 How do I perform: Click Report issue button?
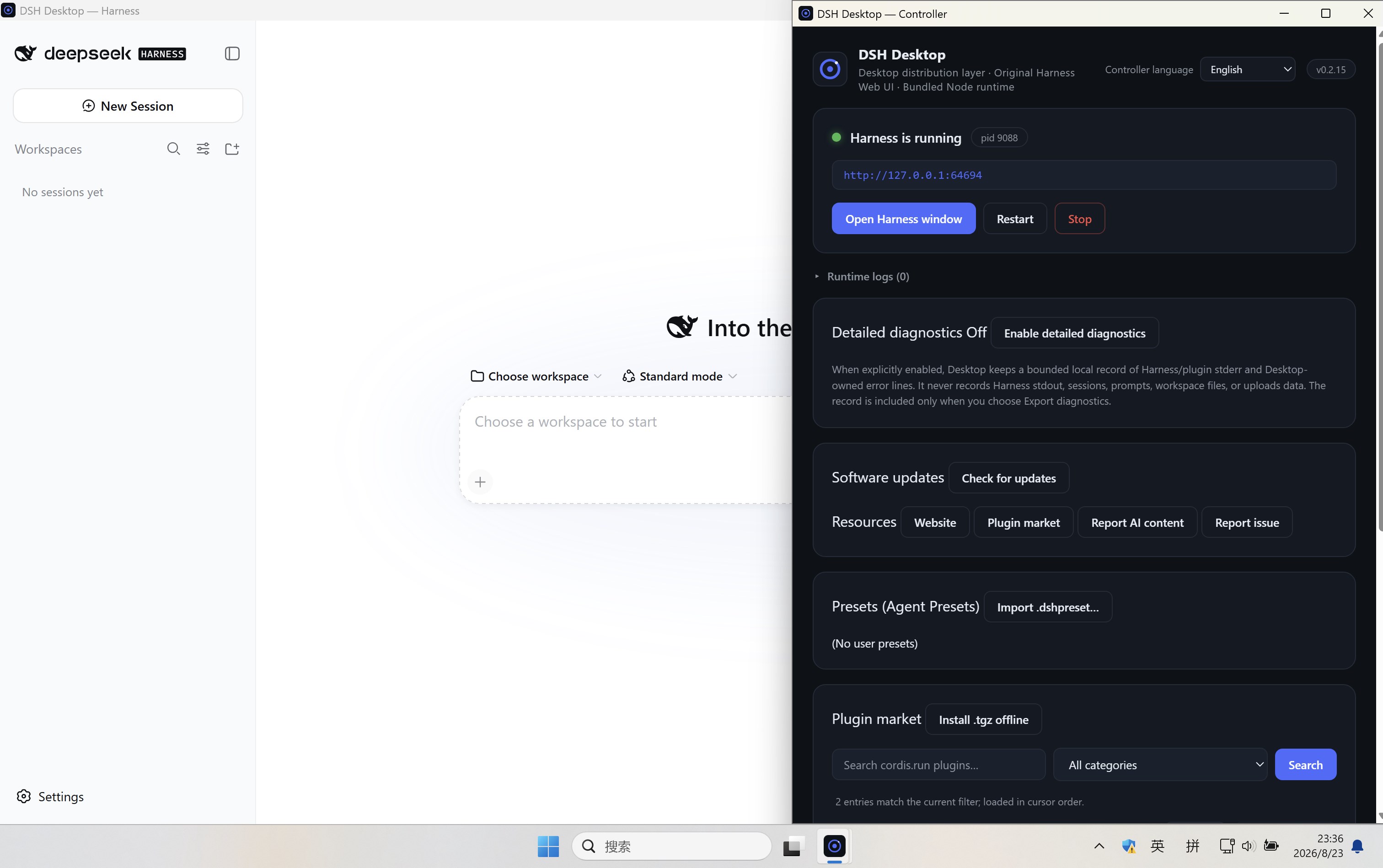pyautogui.click(x=1246, y=522)
